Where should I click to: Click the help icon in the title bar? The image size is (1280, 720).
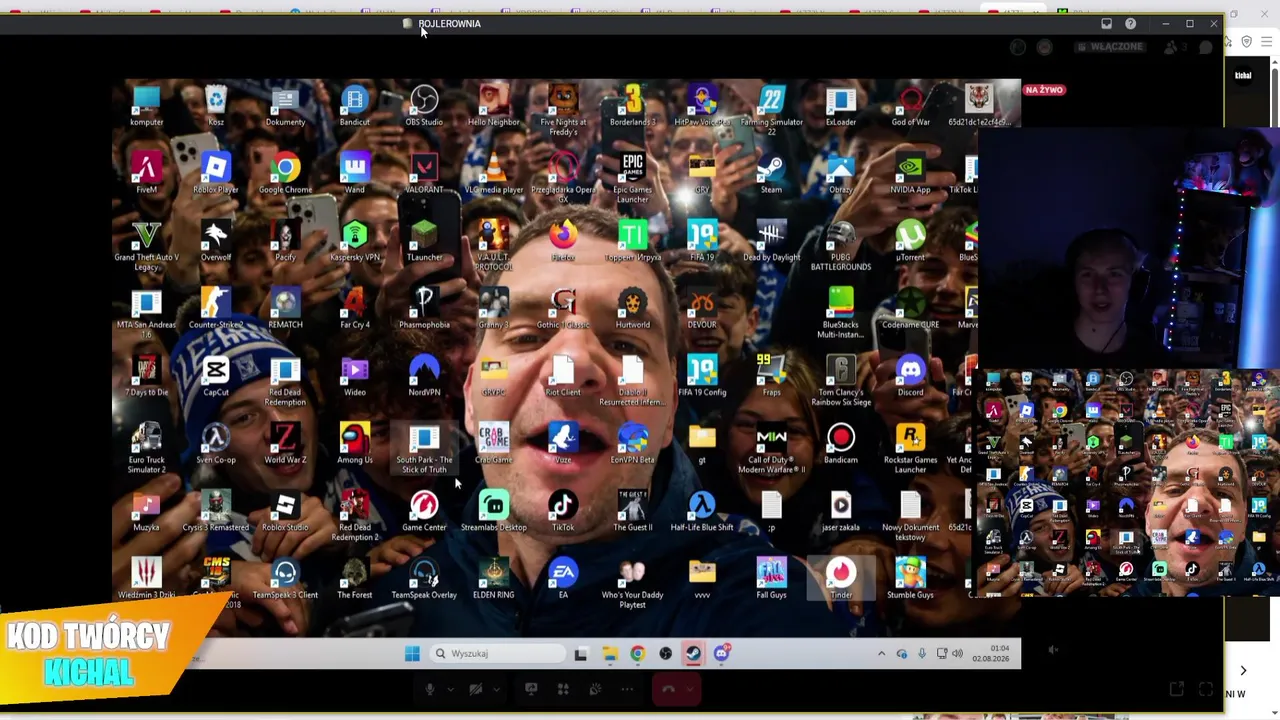point(1130,24)
